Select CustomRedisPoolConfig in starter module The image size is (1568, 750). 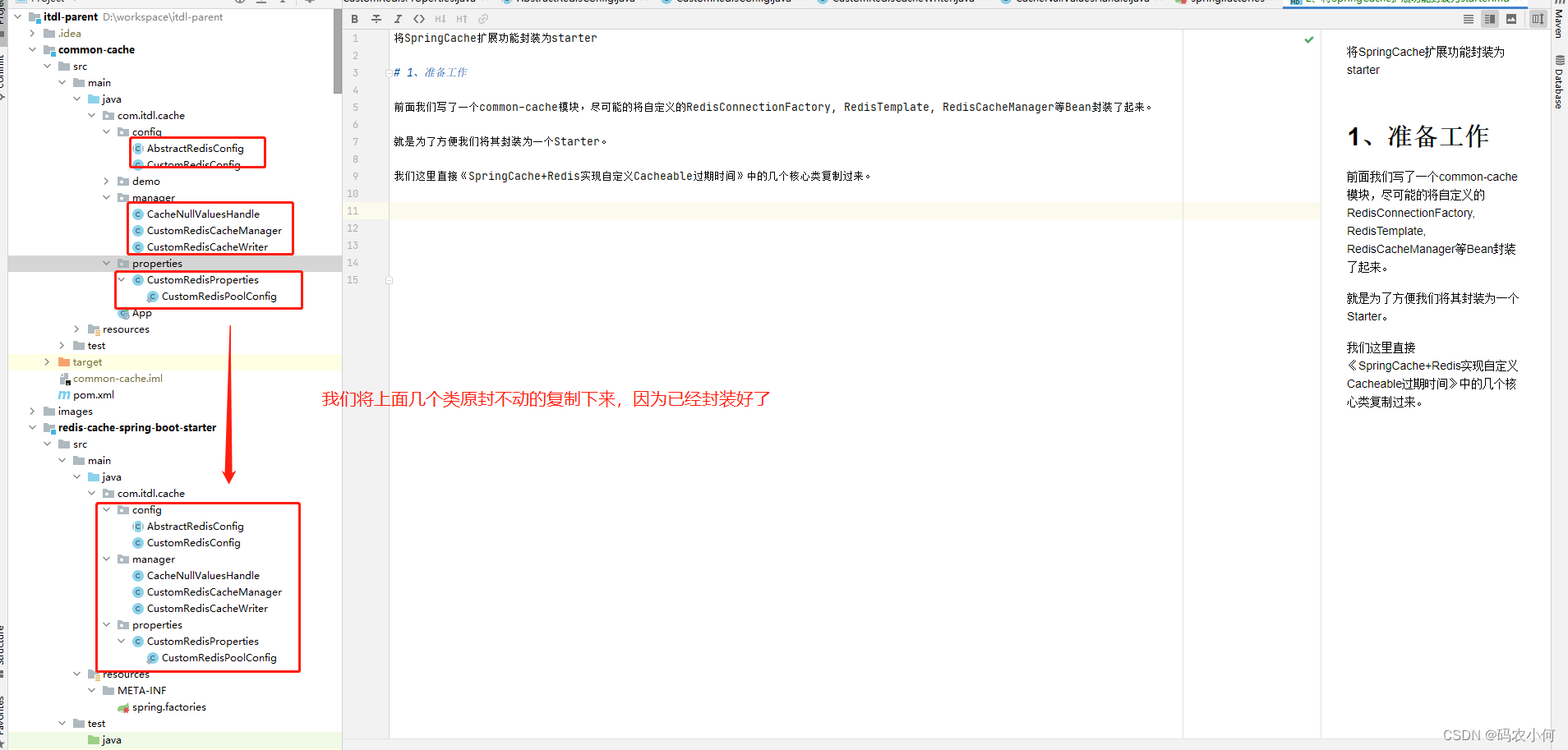[x=219, y=657]
